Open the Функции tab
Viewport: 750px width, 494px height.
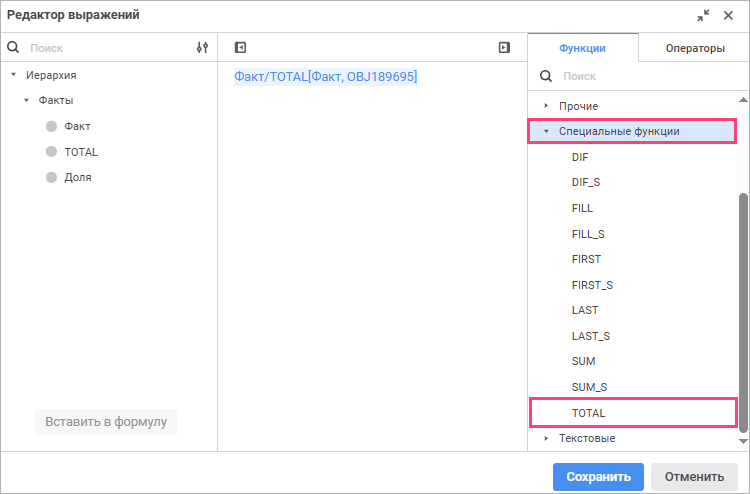point(583,48)
